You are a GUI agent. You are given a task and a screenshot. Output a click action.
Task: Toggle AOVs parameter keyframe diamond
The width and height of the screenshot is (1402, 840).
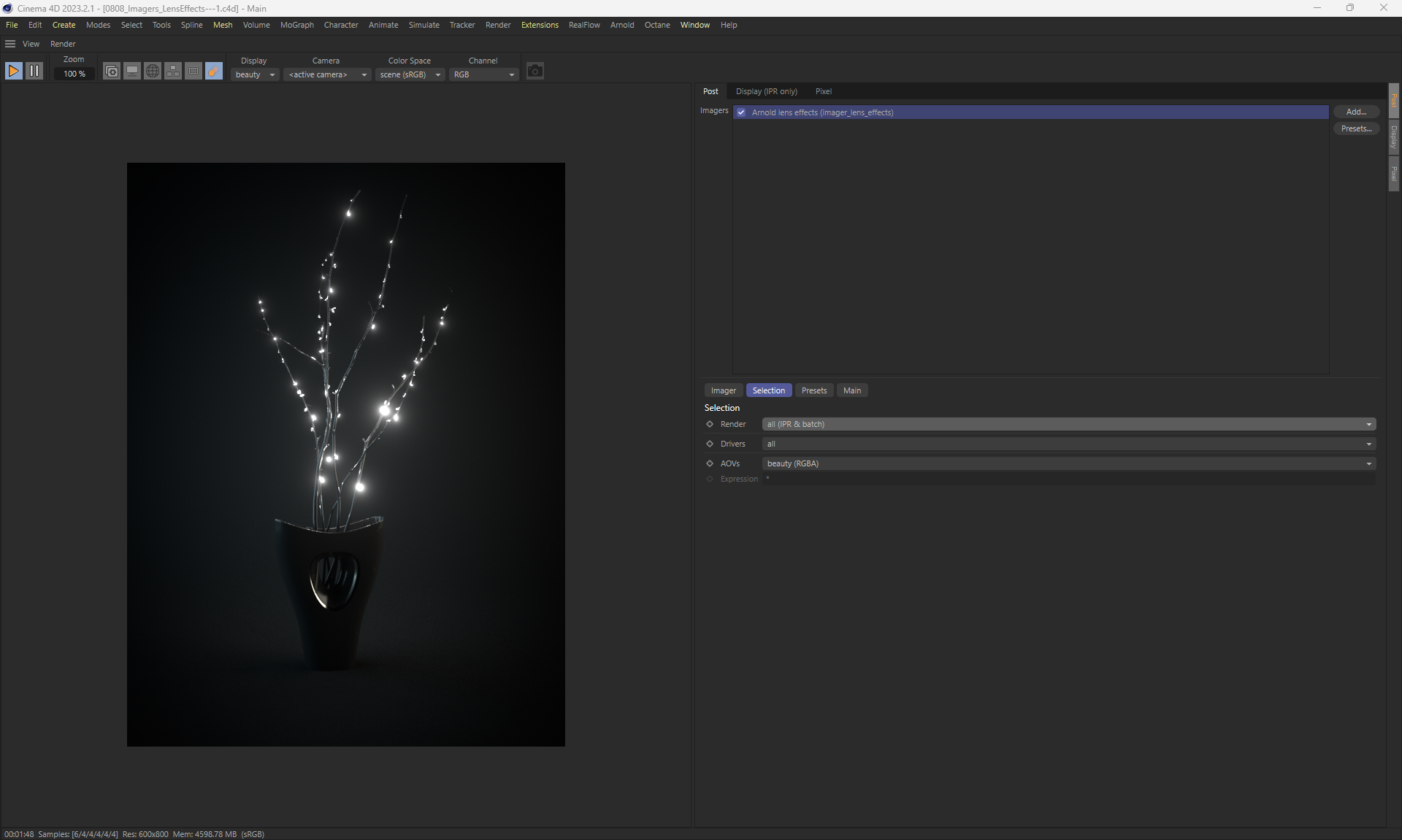pyautogui.click(x=710, y=463)
